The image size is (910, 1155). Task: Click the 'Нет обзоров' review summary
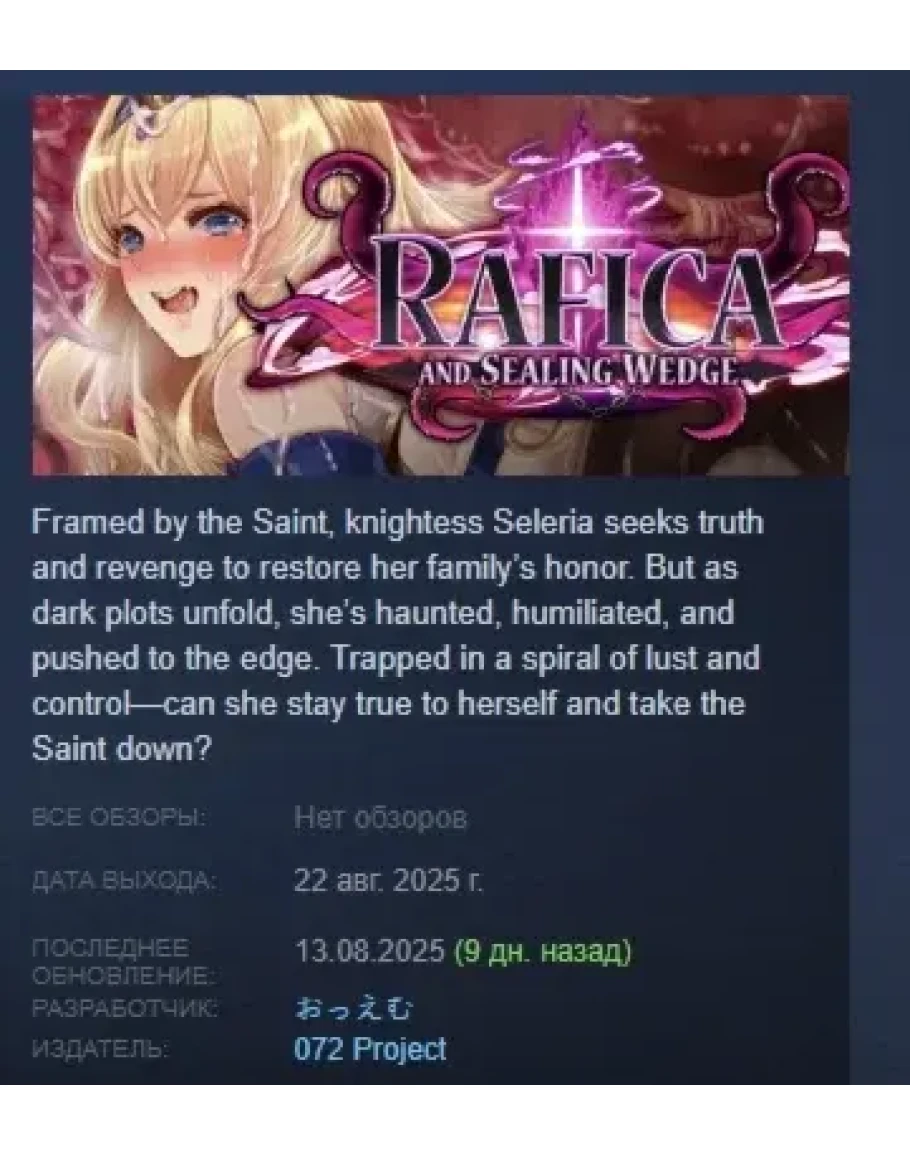pyautogui.click(x=380, y=818)
